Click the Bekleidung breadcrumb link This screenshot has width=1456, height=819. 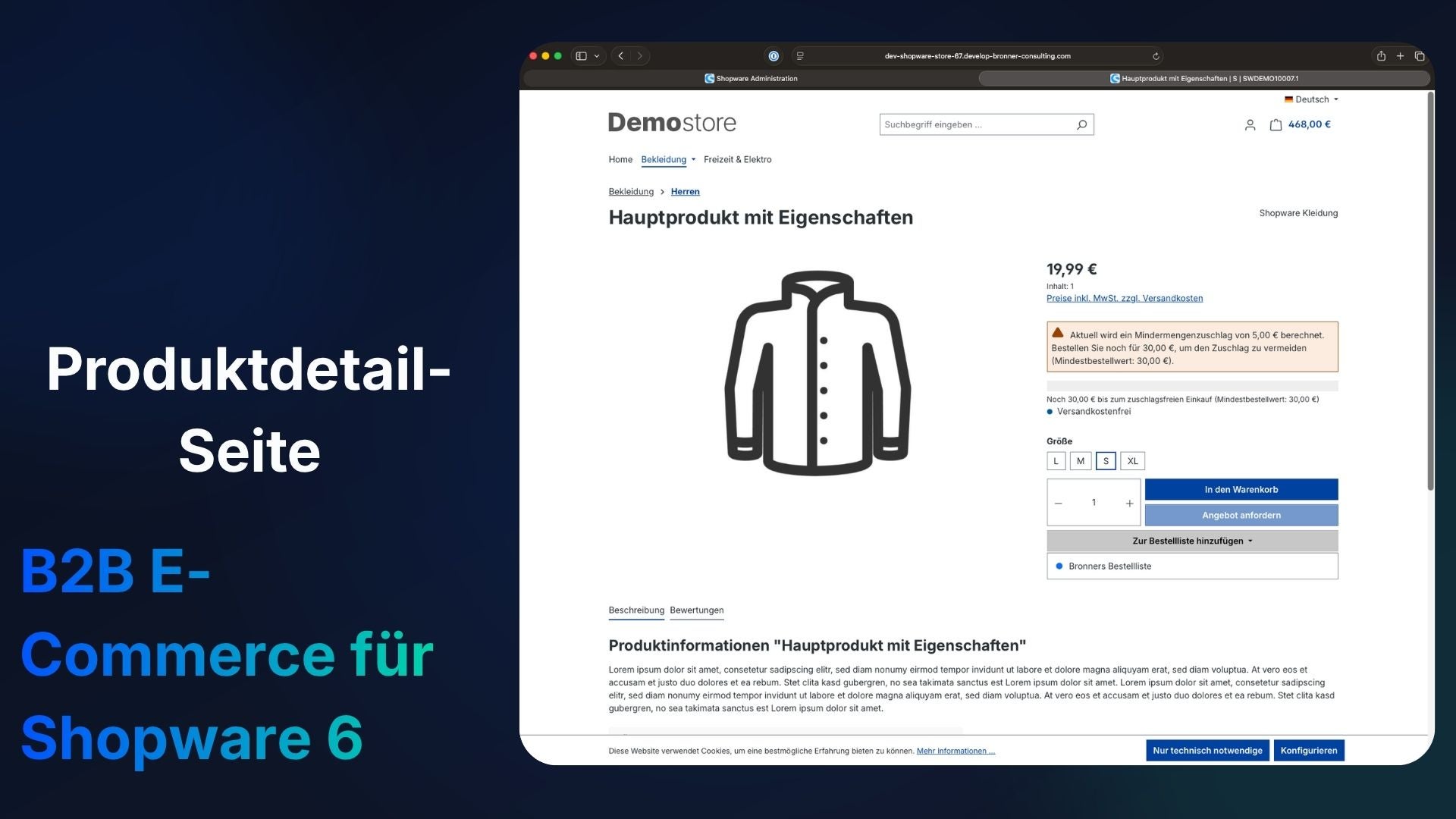[x=631, y=192]
